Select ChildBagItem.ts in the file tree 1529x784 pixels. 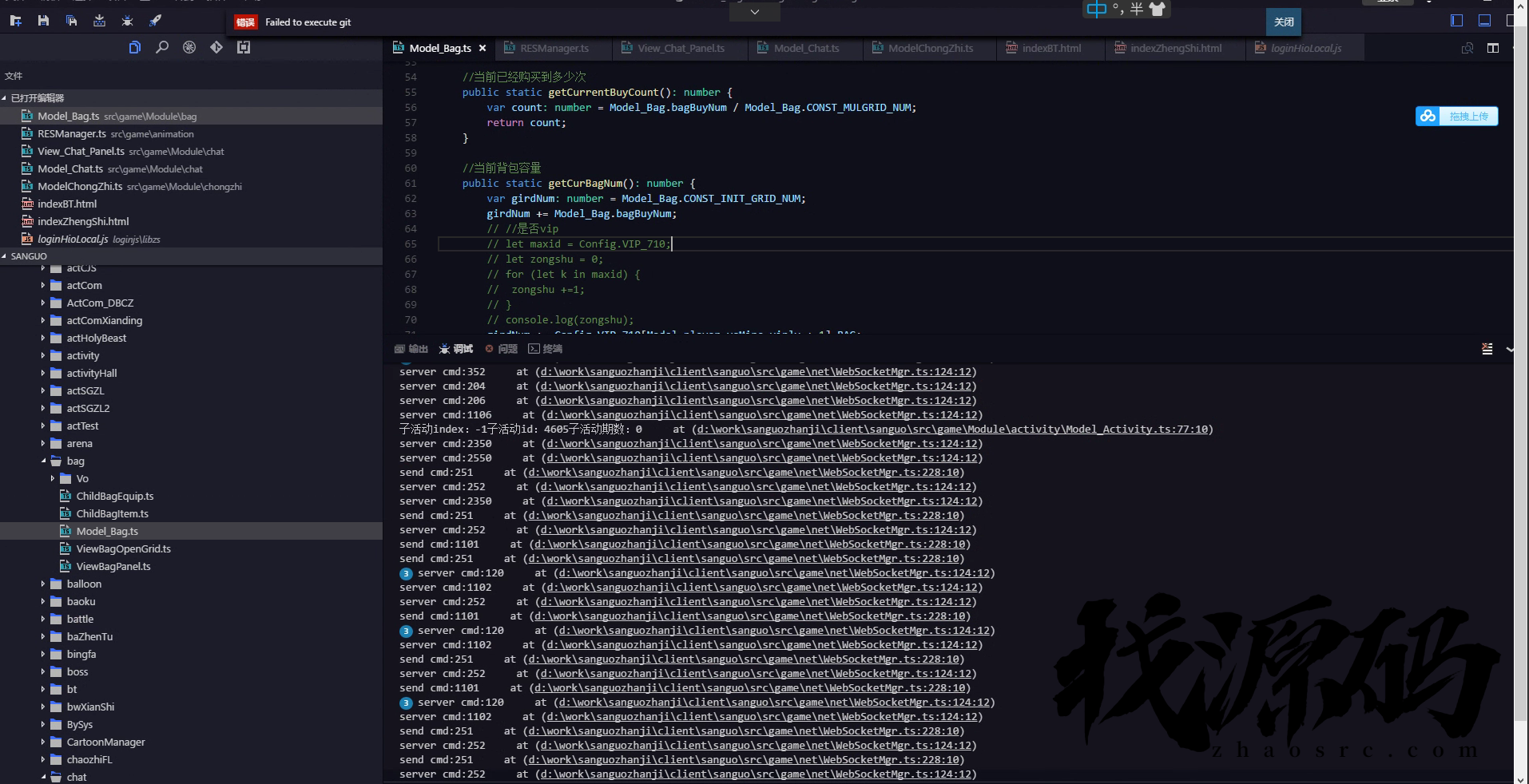click(112, 513)
